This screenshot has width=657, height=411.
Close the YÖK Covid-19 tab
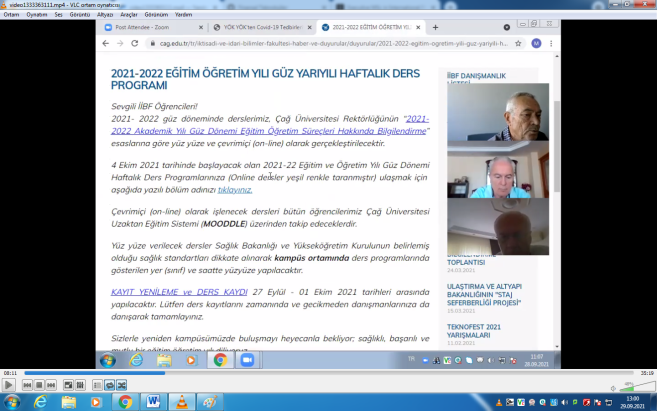(x=310, y=27)
